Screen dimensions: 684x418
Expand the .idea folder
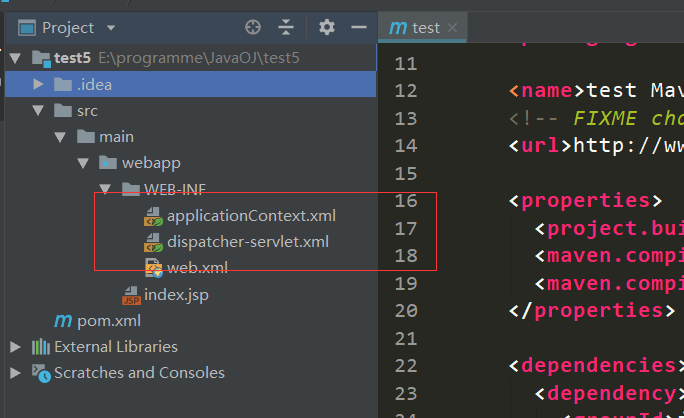coord(38,83)
